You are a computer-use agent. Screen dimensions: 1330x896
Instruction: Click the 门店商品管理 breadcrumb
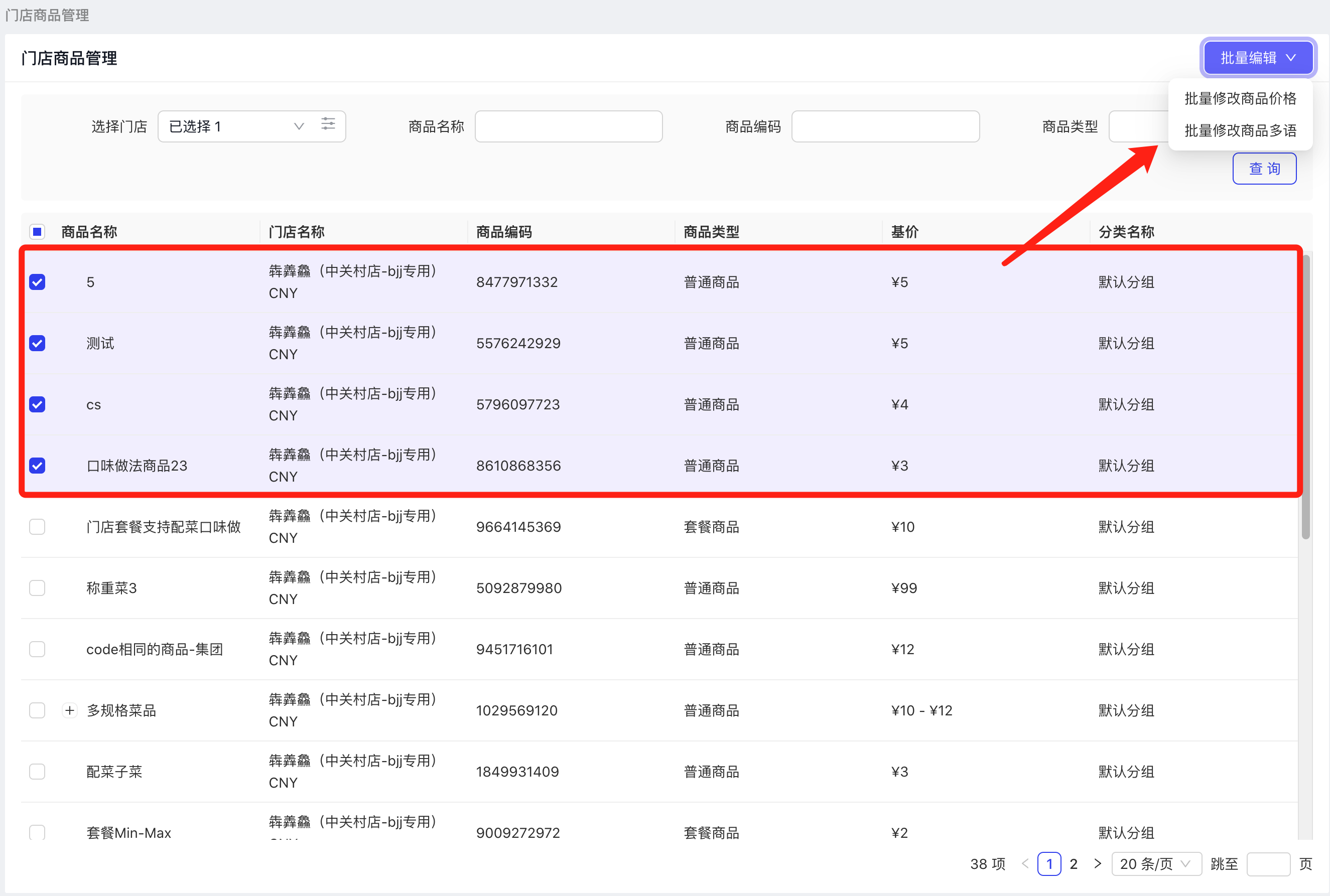[x=47, y=16]
